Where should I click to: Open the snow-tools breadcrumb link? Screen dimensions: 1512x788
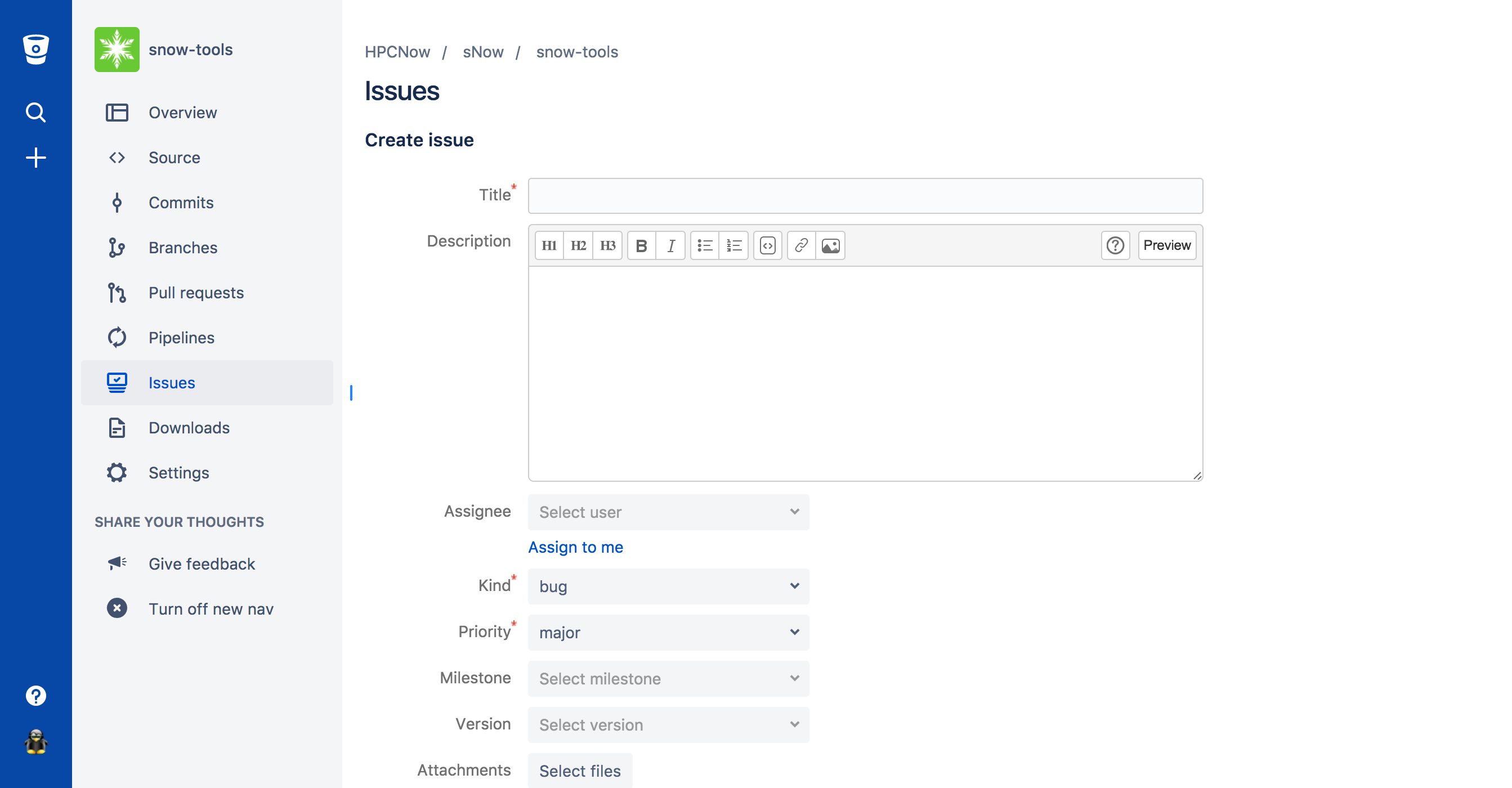pyautogui.click(x=577, y=52)
